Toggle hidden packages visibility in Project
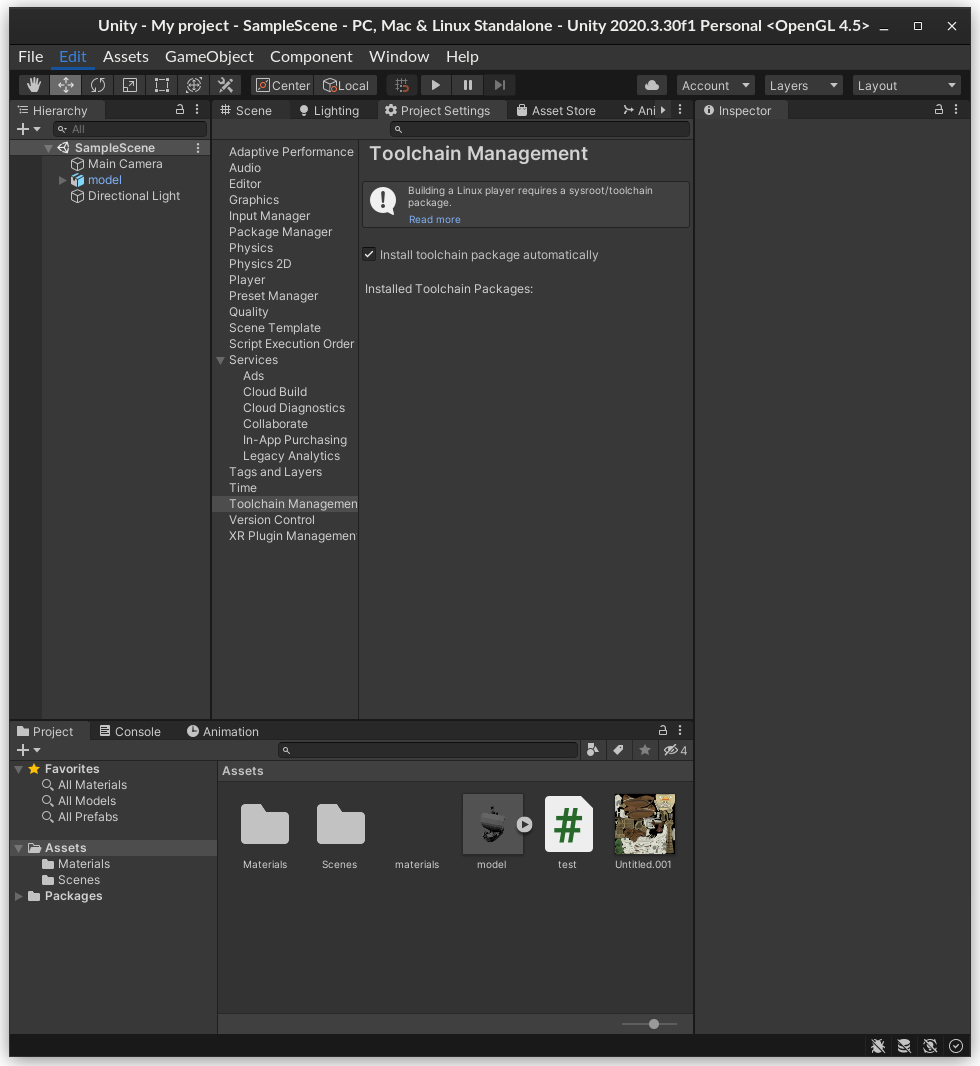Screen dimensions: 980x1066 [675, 750]
